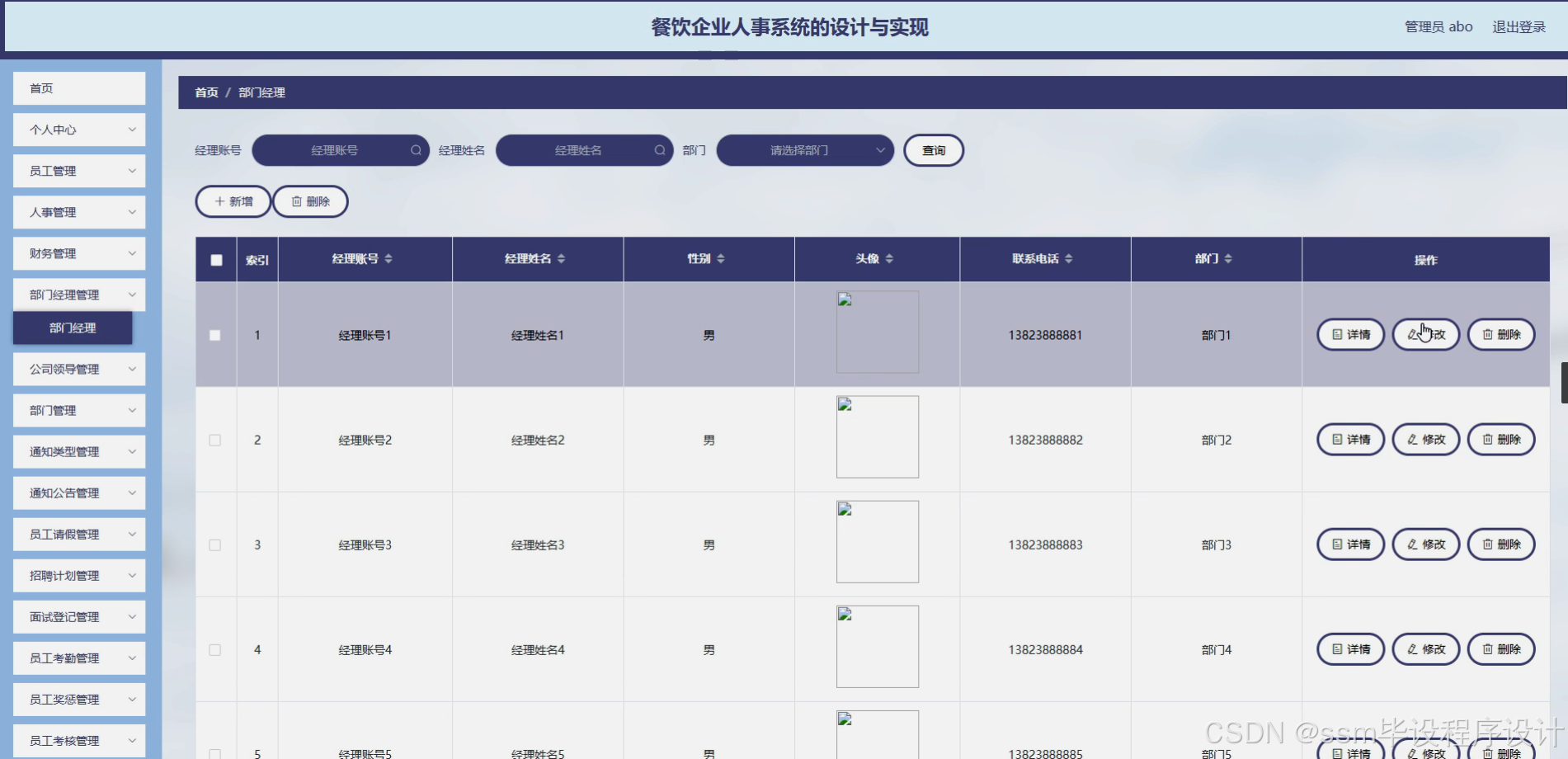Expand the 招聘计划管理 sidebar menu
This screenshot has height=759, width=1568.
click(x=79, y=575)
